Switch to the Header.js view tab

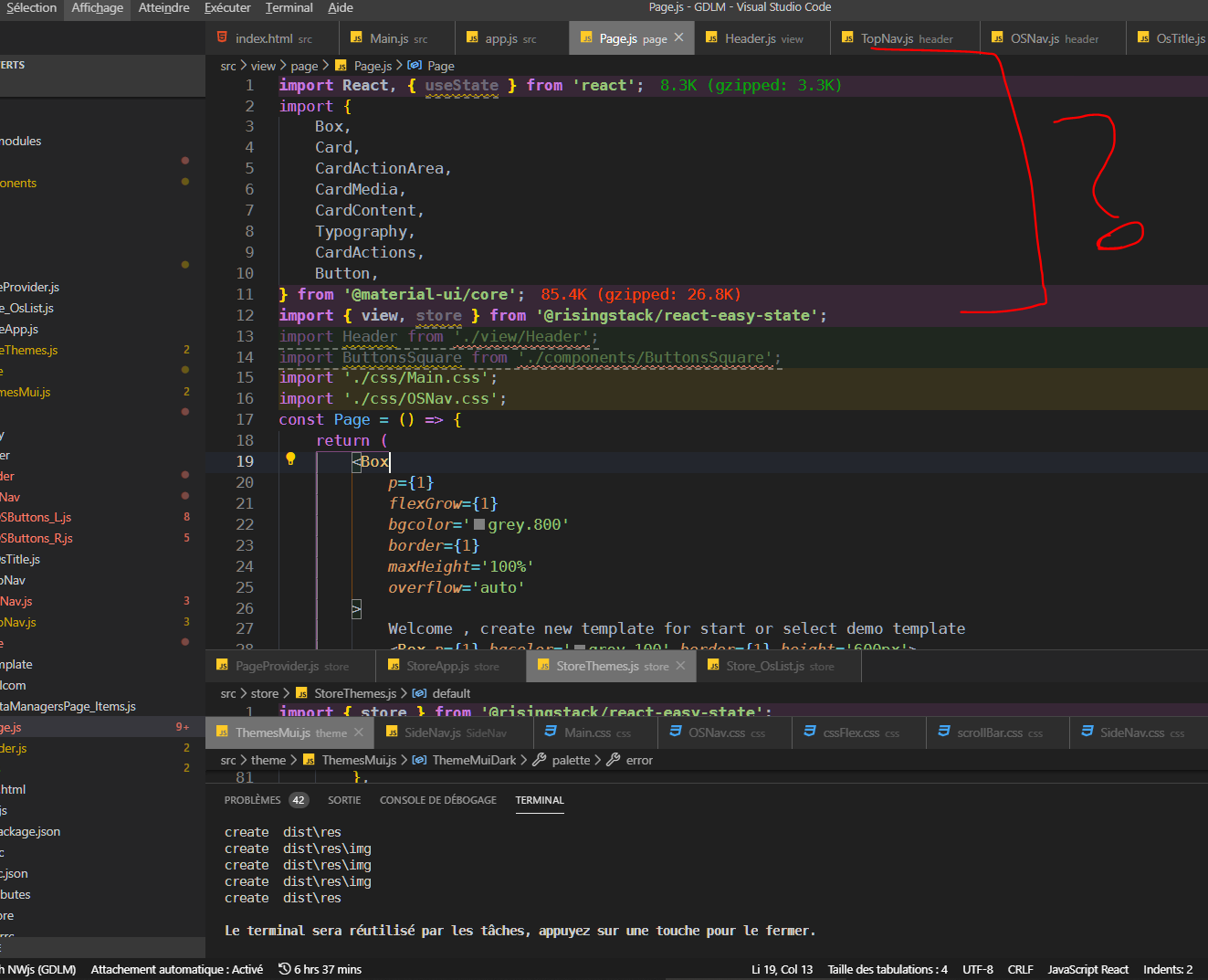(763, 38)
